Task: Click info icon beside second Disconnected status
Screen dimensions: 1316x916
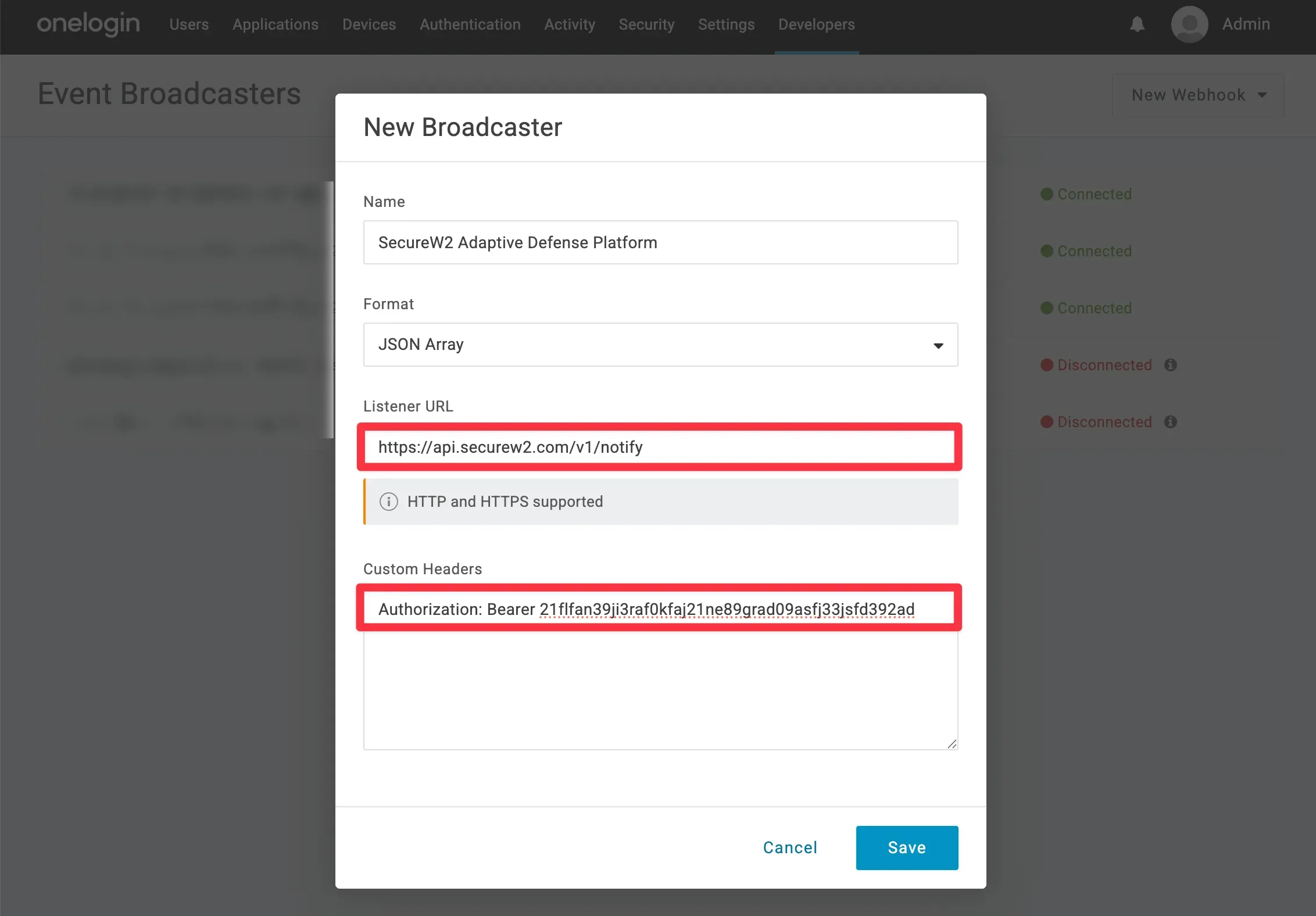Action: 1171,422
